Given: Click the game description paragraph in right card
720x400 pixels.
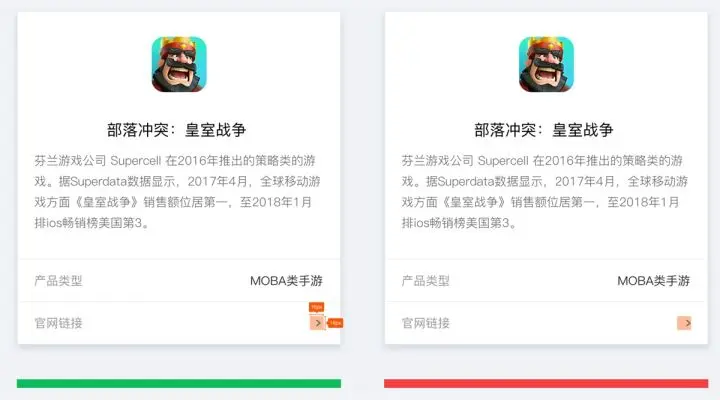Looking at the screenshot, I should point(545,192).
